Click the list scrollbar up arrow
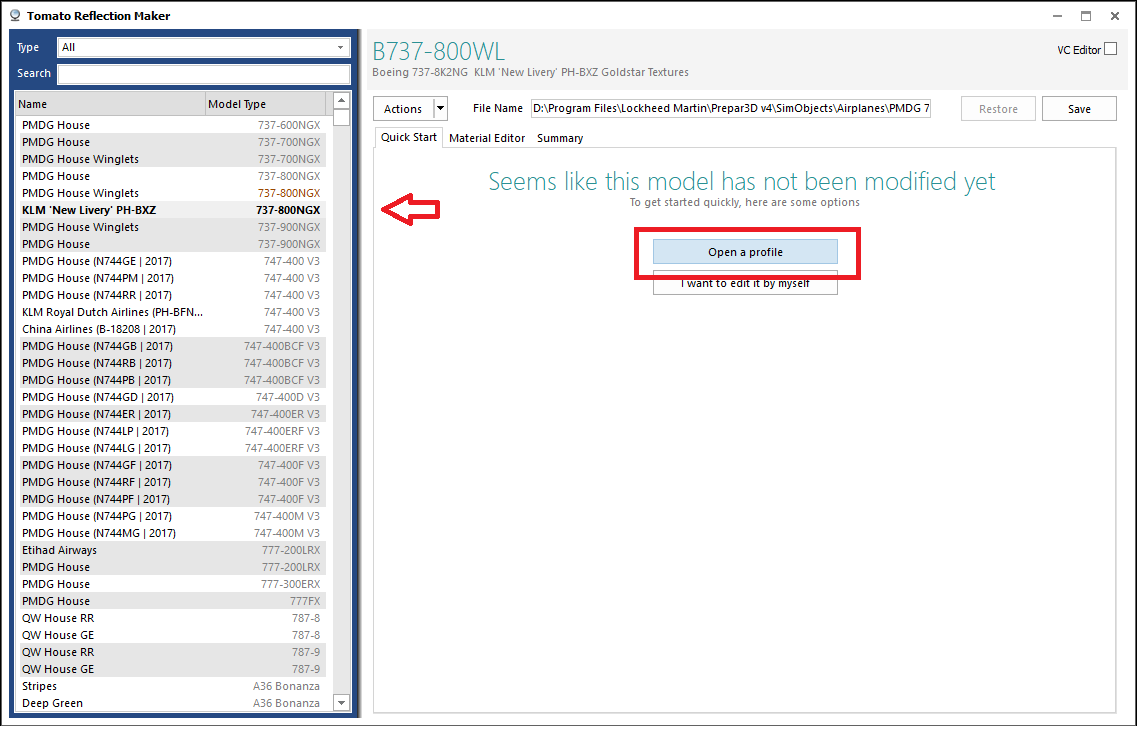1137x733 pixels. point(342,100)
